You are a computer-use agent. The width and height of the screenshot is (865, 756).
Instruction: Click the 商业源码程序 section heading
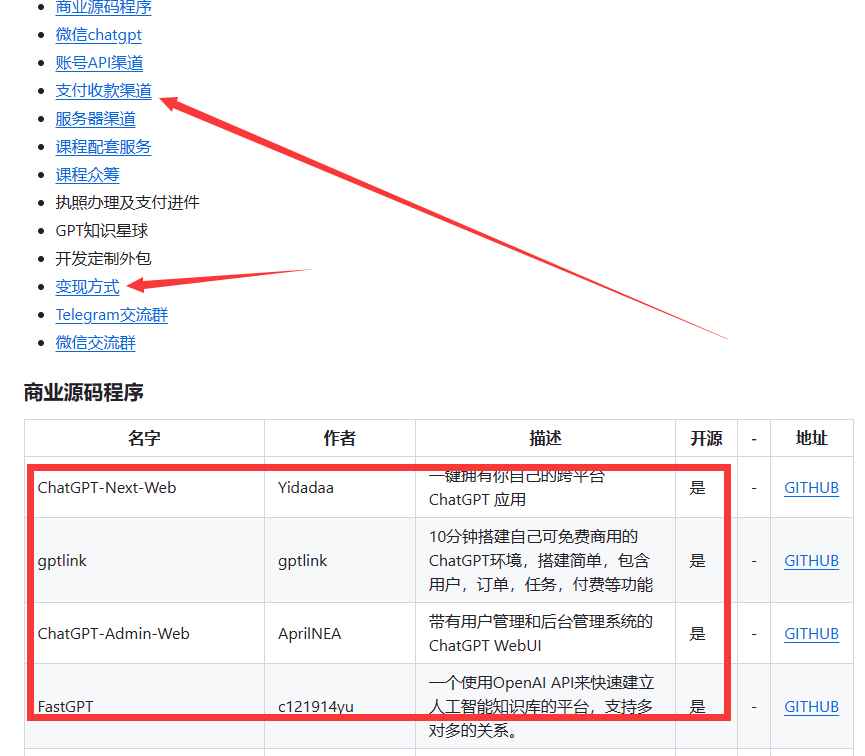pos(83,393)
